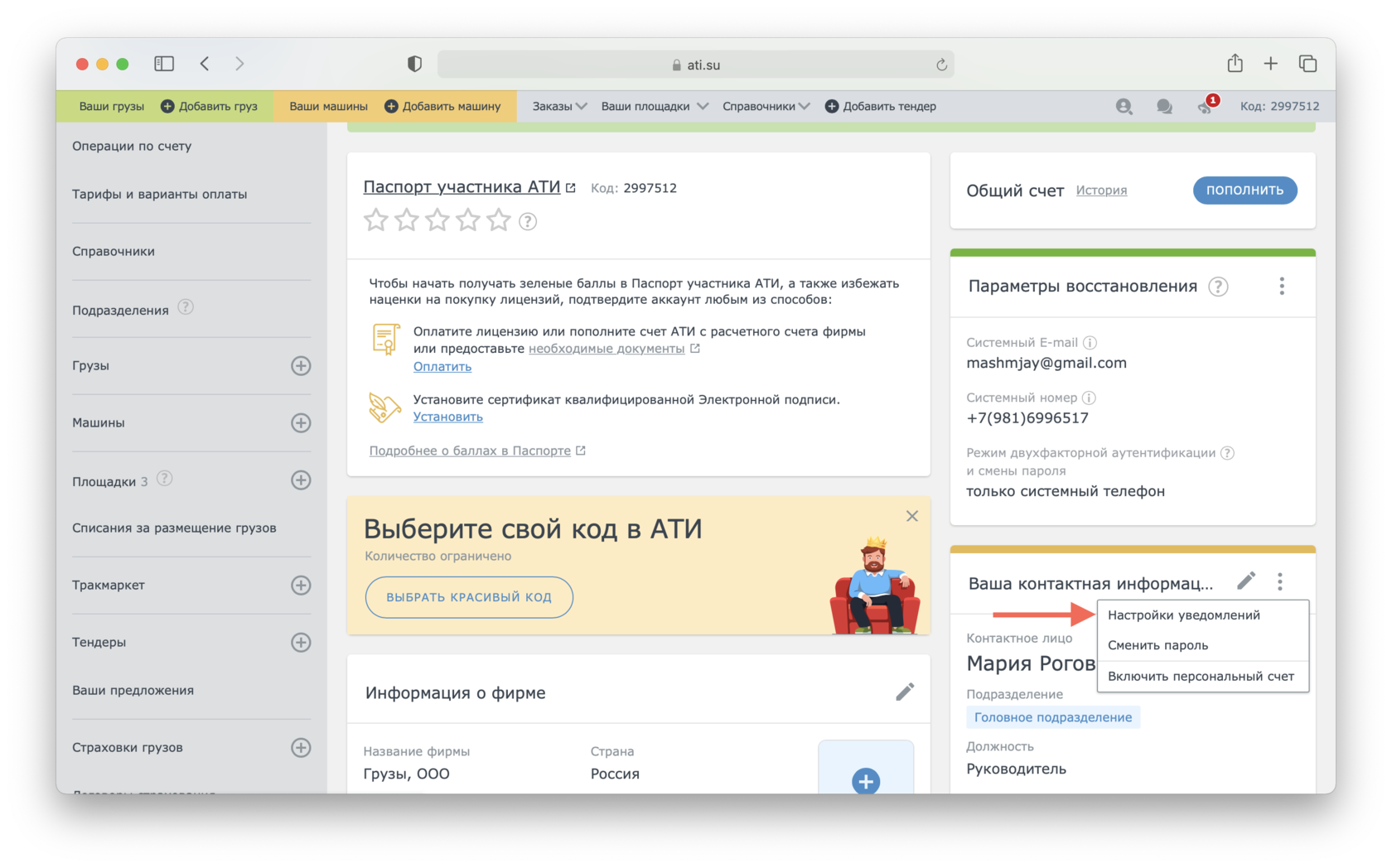Image resolution: width=1392 pixels, height=868 pixels.
Task: Click plus icon next to Тракмаркет
Action: [x=301, y=585]
